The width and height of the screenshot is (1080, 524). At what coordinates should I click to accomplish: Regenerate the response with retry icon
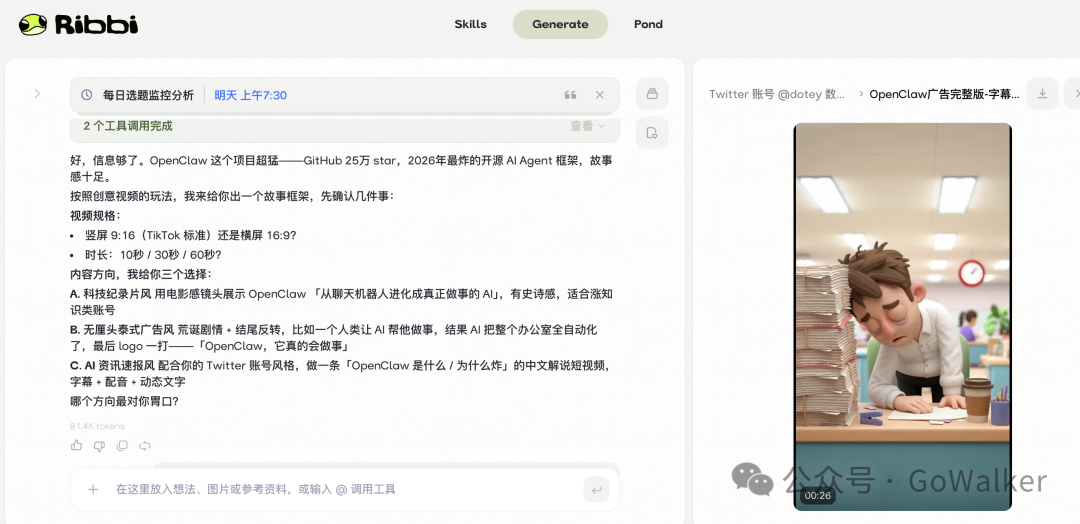[x=145, y=446]
